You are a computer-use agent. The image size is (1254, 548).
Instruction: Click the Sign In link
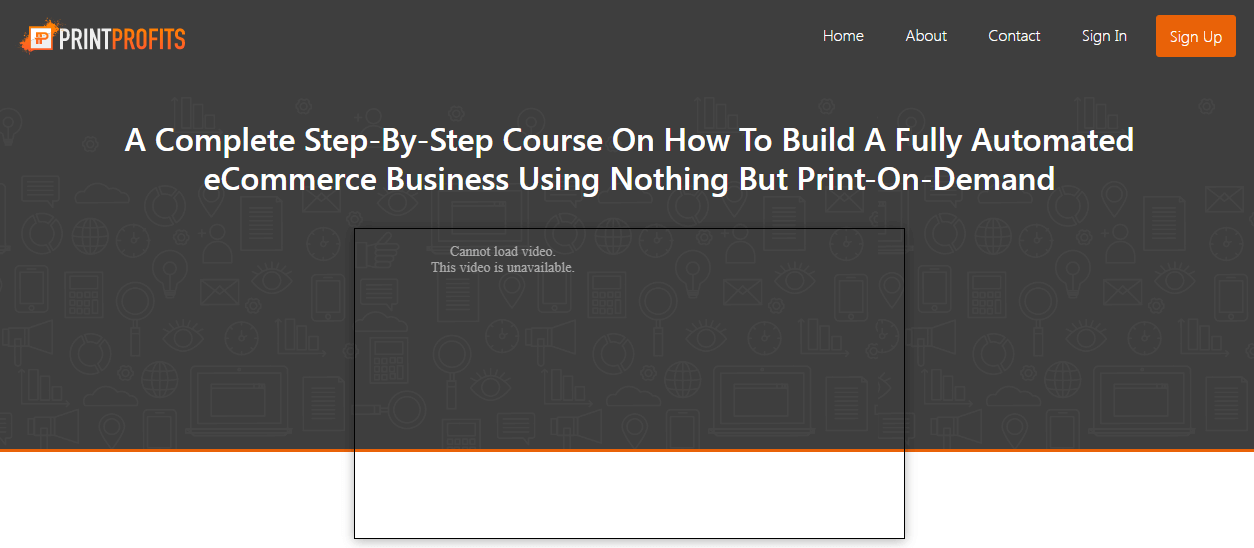pos(1104,36)
